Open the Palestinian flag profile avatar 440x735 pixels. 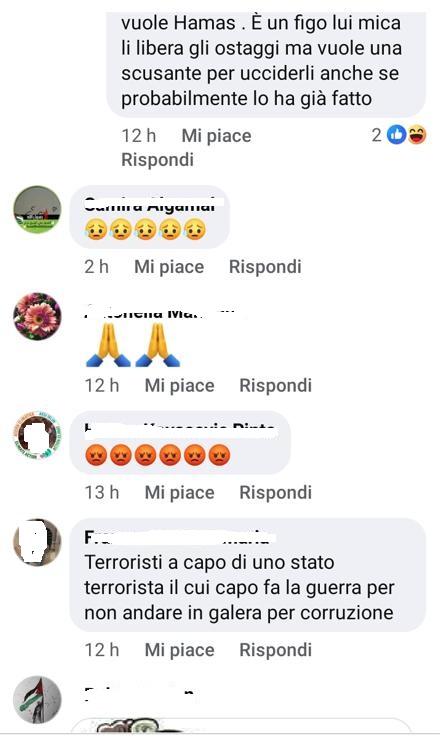pyautogui.click(x=37, y=700)
